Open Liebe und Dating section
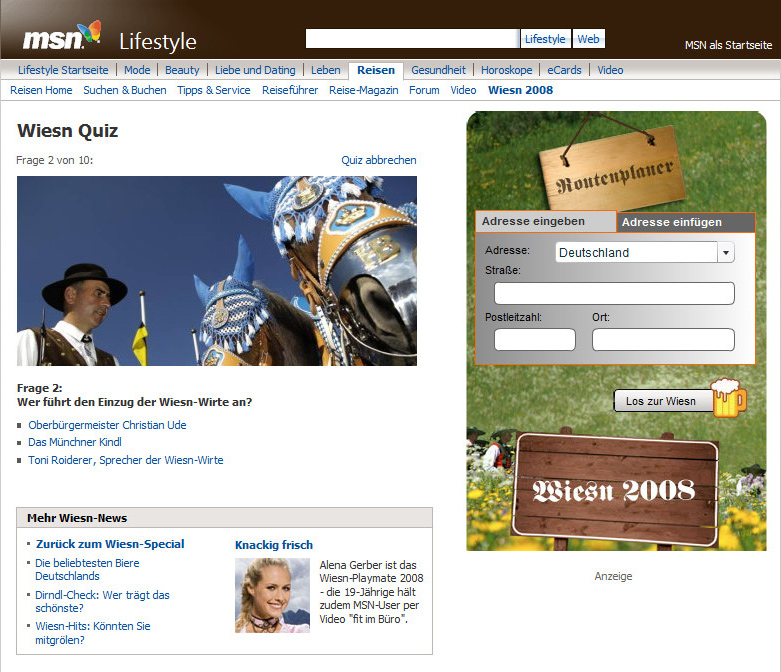 255,70
